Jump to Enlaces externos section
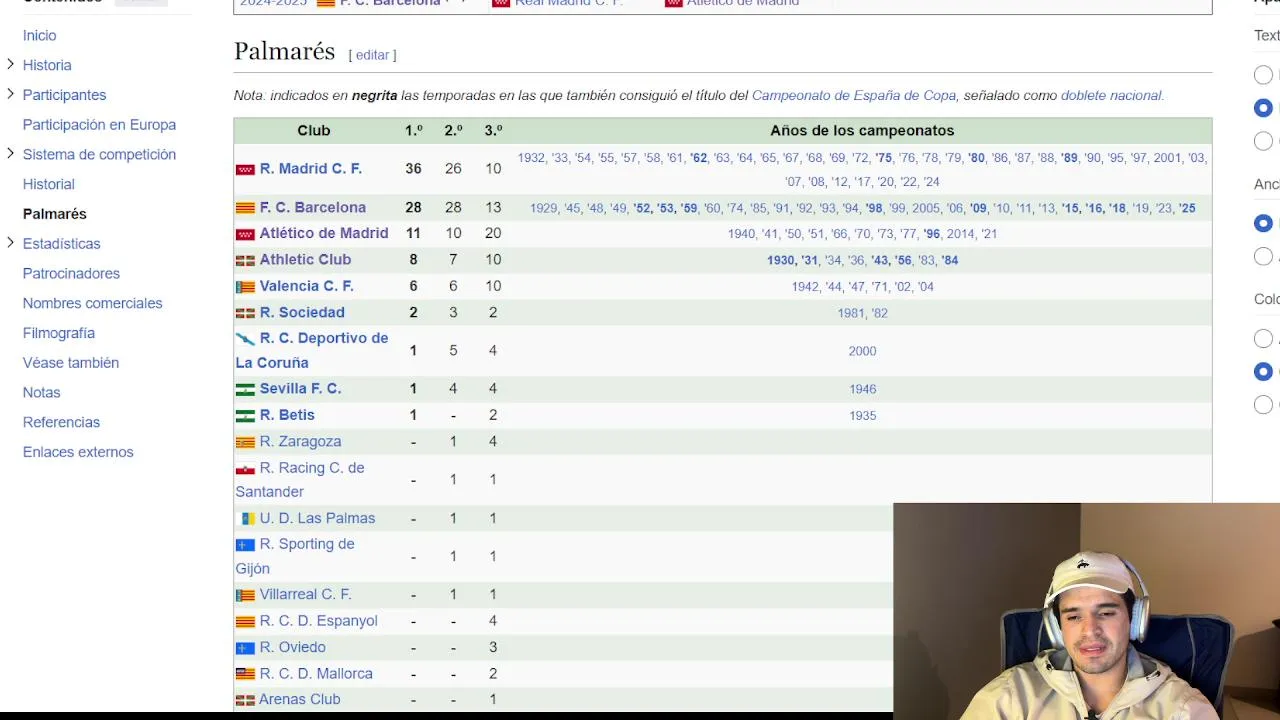The width and height of the screenshot is (1280, 720). [x=78, y=452]
